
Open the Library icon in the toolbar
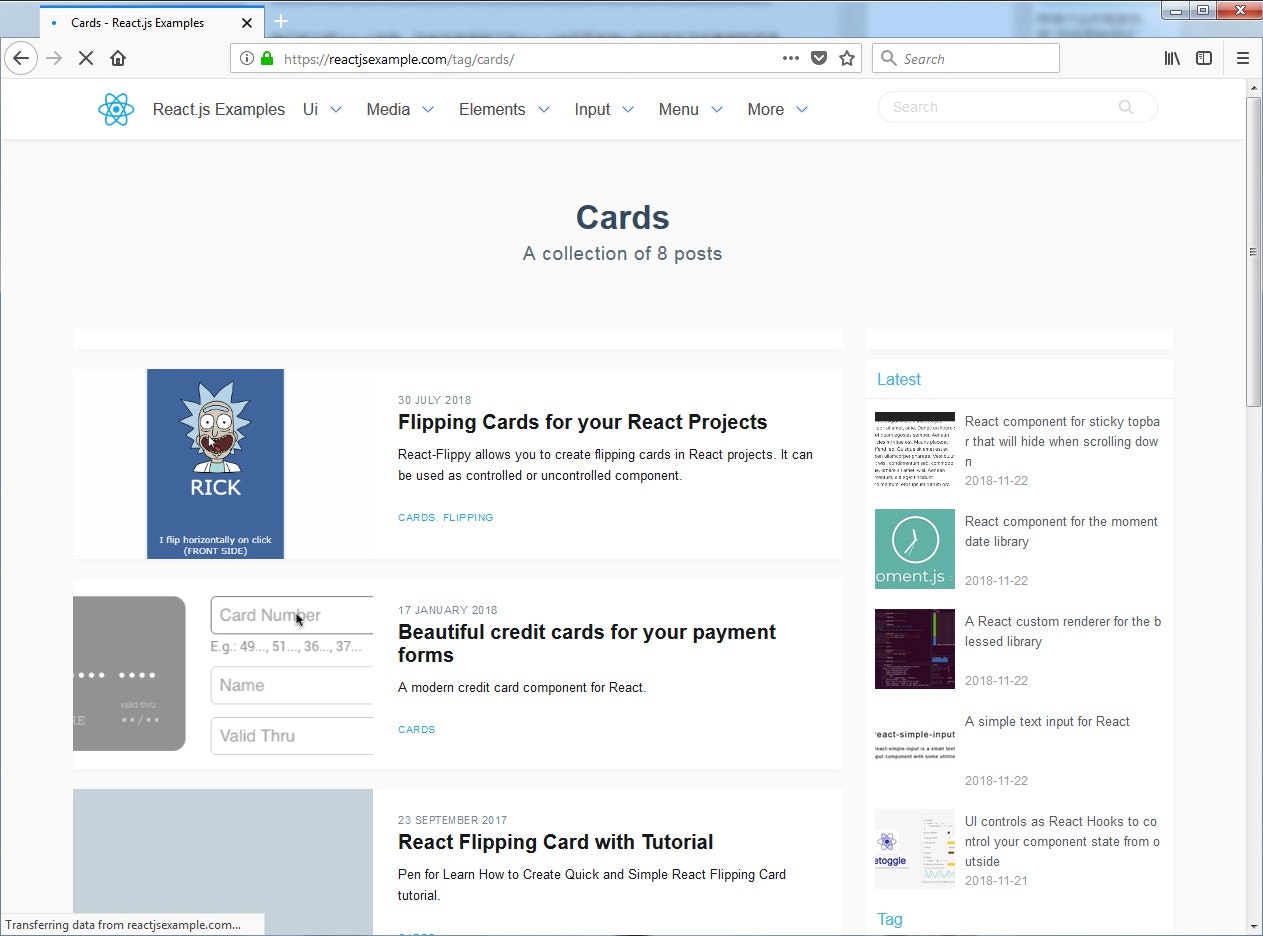pyautogui.click(x=1171, y=58)
